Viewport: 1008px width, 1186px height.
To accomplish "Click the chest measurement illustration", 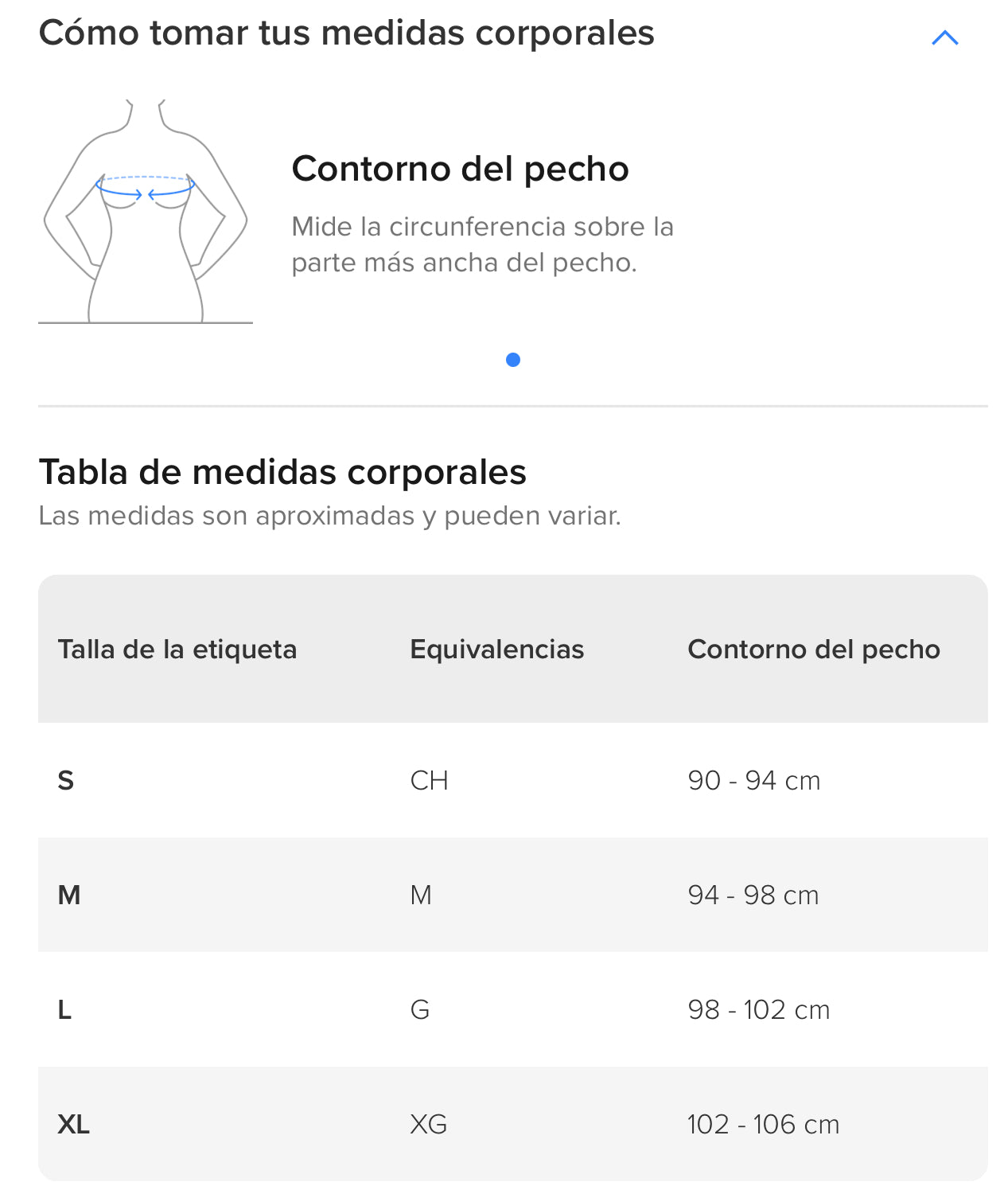I will click(x=146, y=212).
